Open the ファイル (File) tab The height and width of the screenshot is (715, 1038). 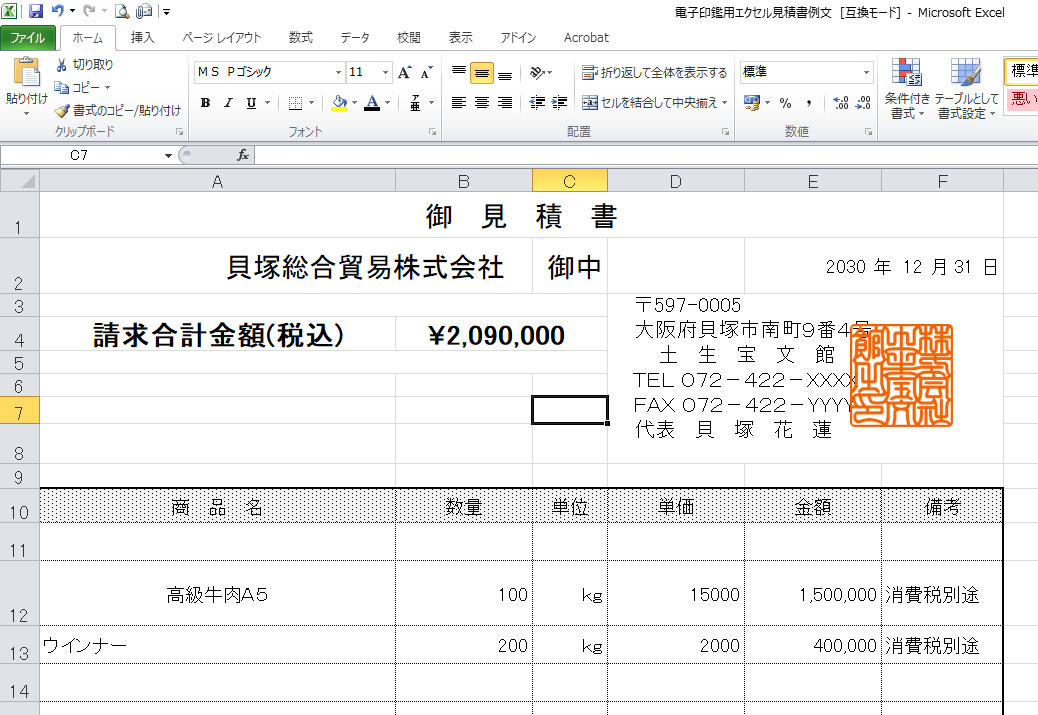(x=28, y=38)
